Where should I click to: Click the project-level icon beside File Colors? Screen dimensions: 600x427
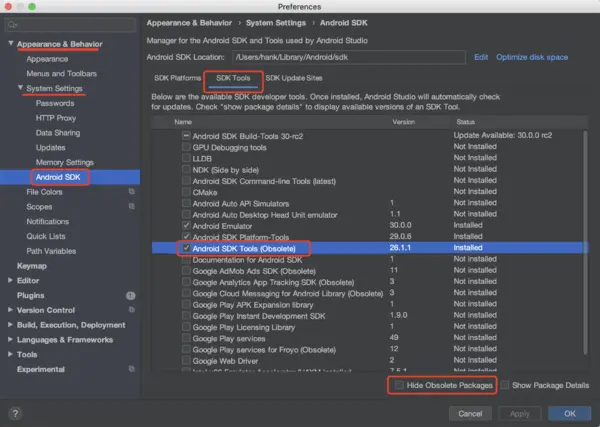pos(132,191)
